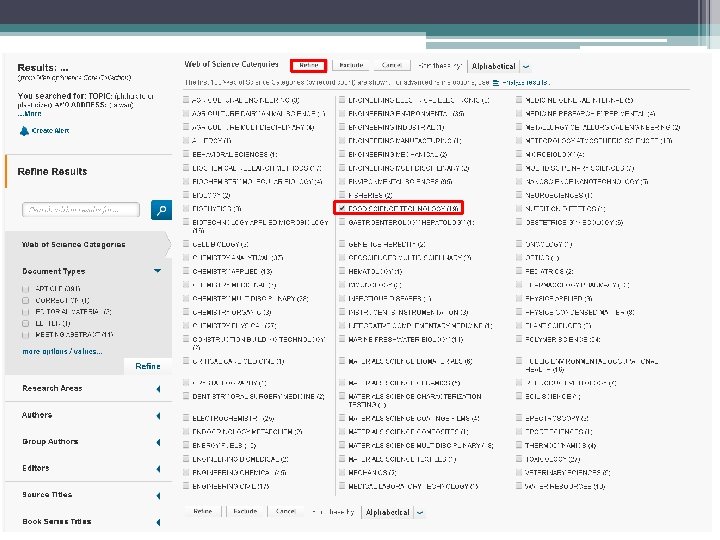This screenshot has height=540, width=720.
Task: Open the Analyze results link
Action: [525, 83]
